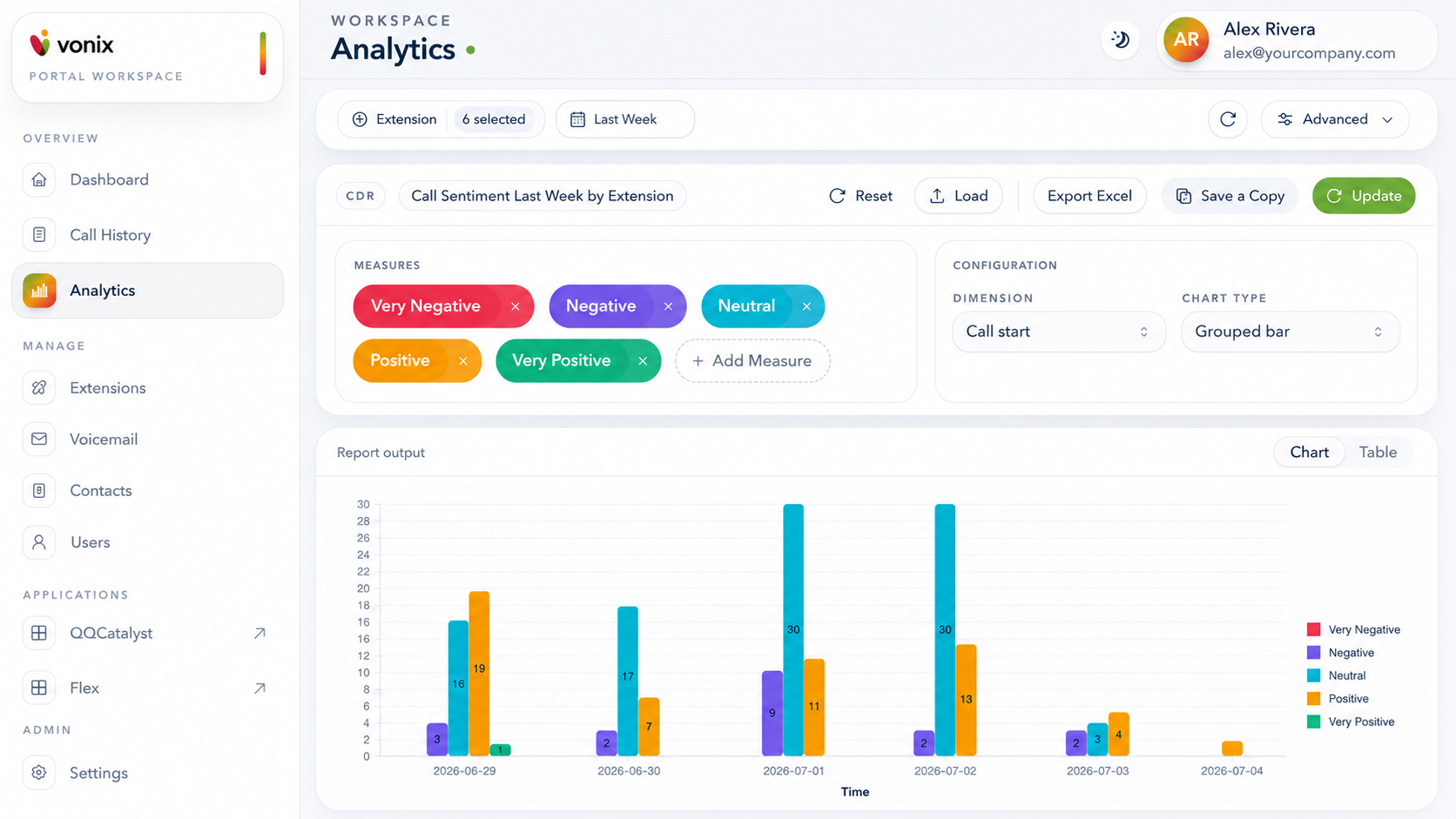Toggle Very Negative series in legend

coord(1353,630)
